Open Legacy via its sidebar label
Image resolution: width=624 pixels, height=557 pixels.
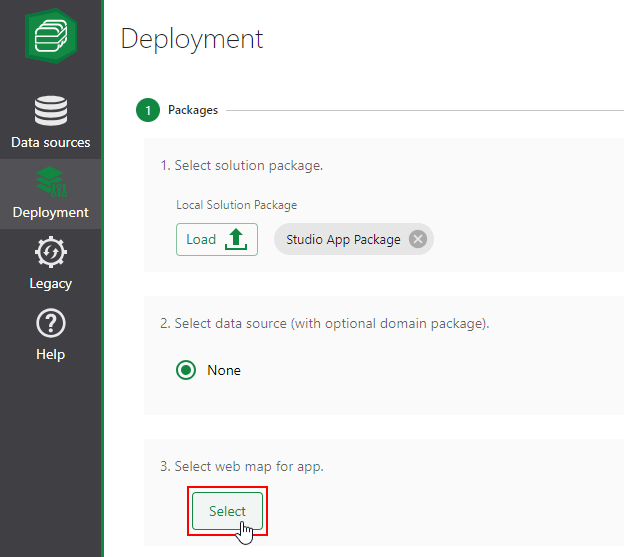click(x=50, y=283)
